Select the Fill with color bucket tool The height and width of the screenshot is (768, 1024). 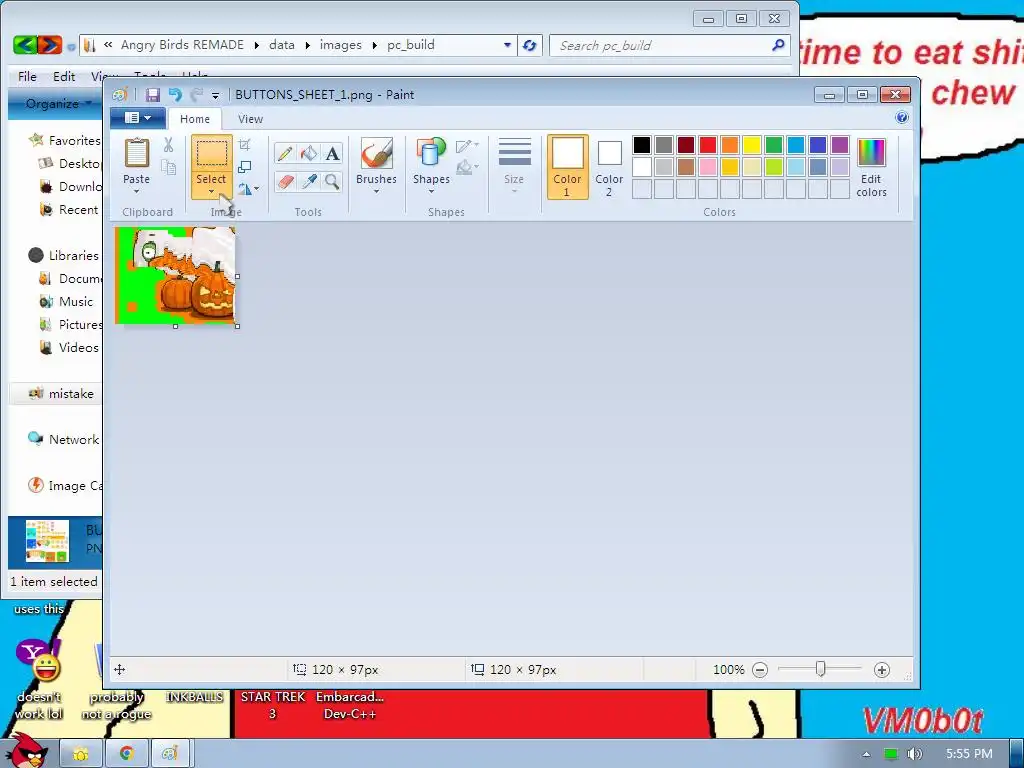tap(308, 153)
